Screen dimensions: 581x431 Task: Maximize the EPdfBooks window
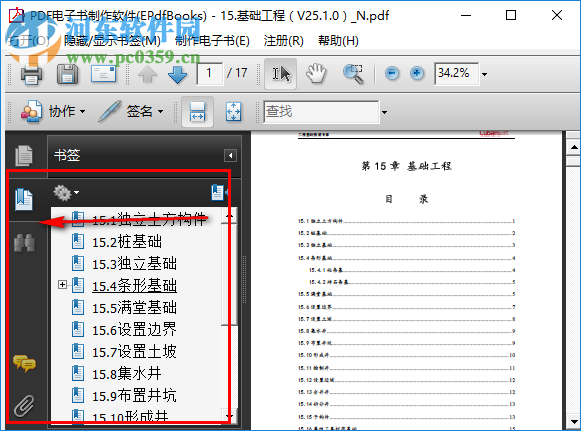(511, 16)
